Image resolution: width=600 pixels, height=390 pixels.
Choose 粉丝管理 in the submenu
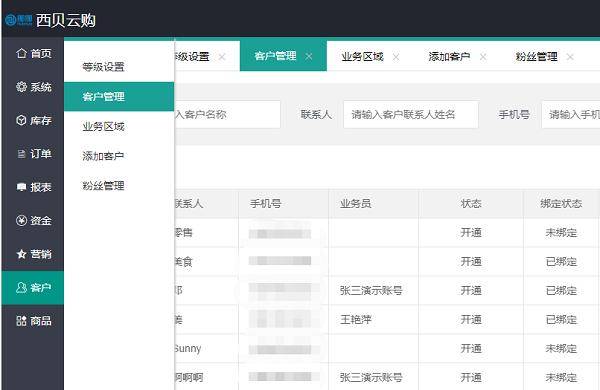point(103,186)
